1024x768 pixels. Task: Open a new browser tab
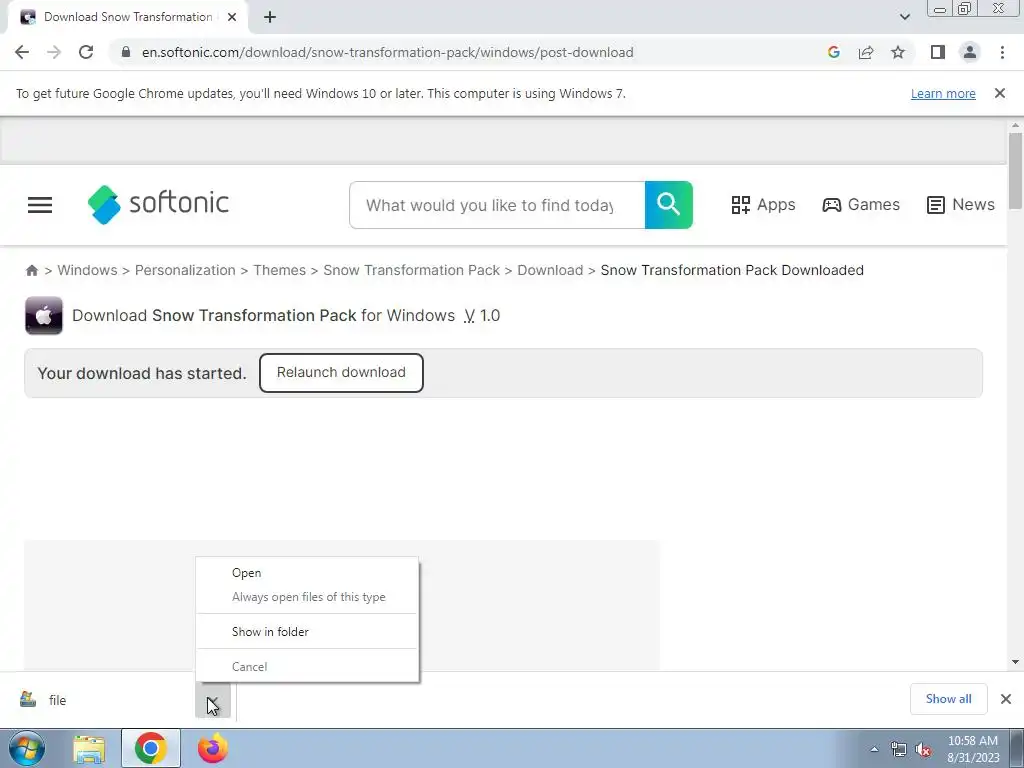tap(270, 18)
